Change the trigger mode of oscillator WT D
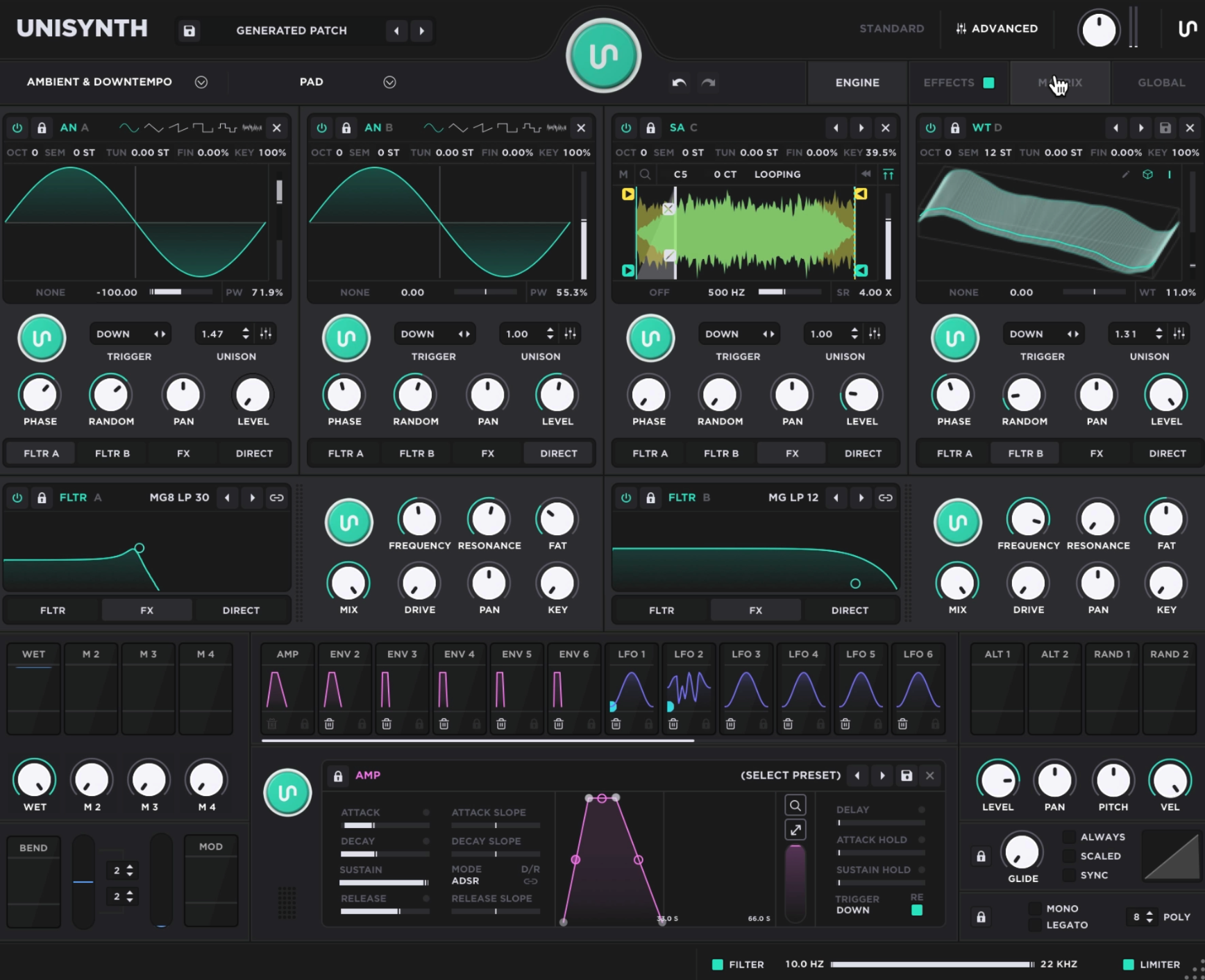The width and height of the screenshot is (1205, 980). coord(1043,334)
